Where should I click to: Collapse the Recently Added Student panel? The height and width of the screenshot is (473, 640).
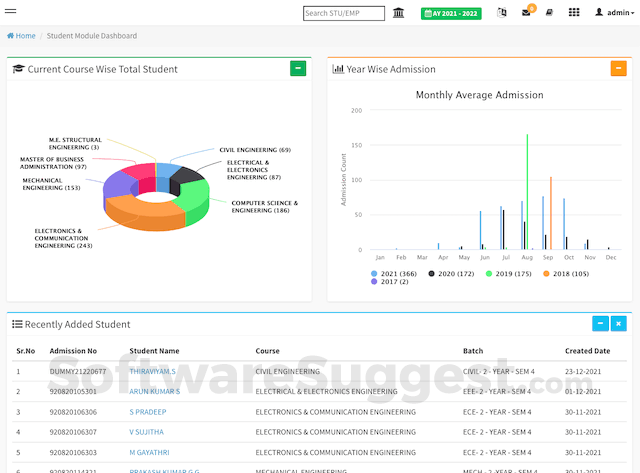599,323
